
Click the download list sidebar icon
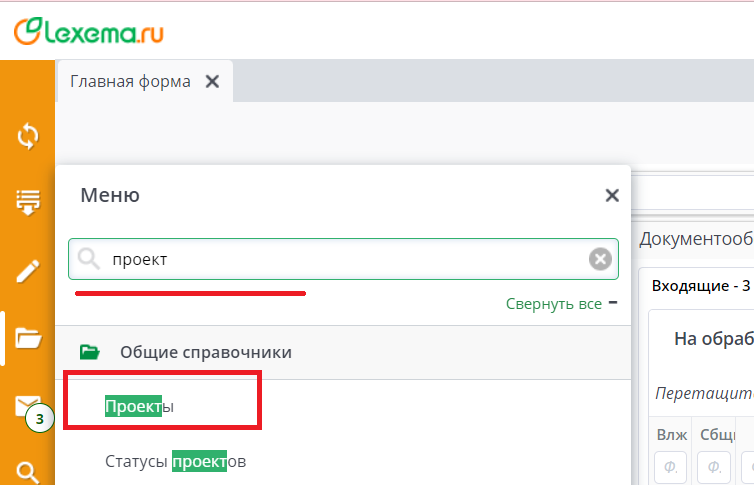pos(28,202)
